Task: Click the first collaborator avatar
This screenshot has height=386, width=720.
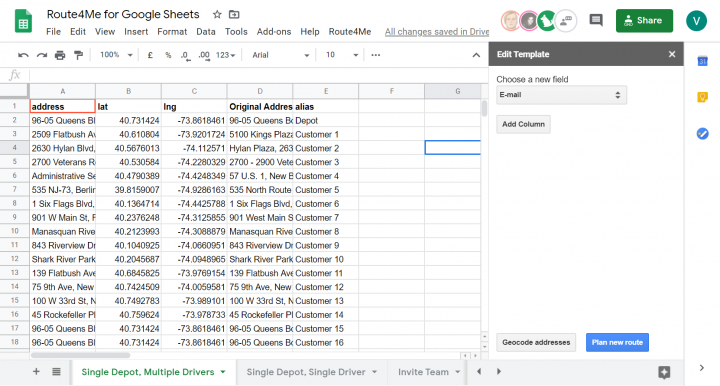Action: pos(510,21)
